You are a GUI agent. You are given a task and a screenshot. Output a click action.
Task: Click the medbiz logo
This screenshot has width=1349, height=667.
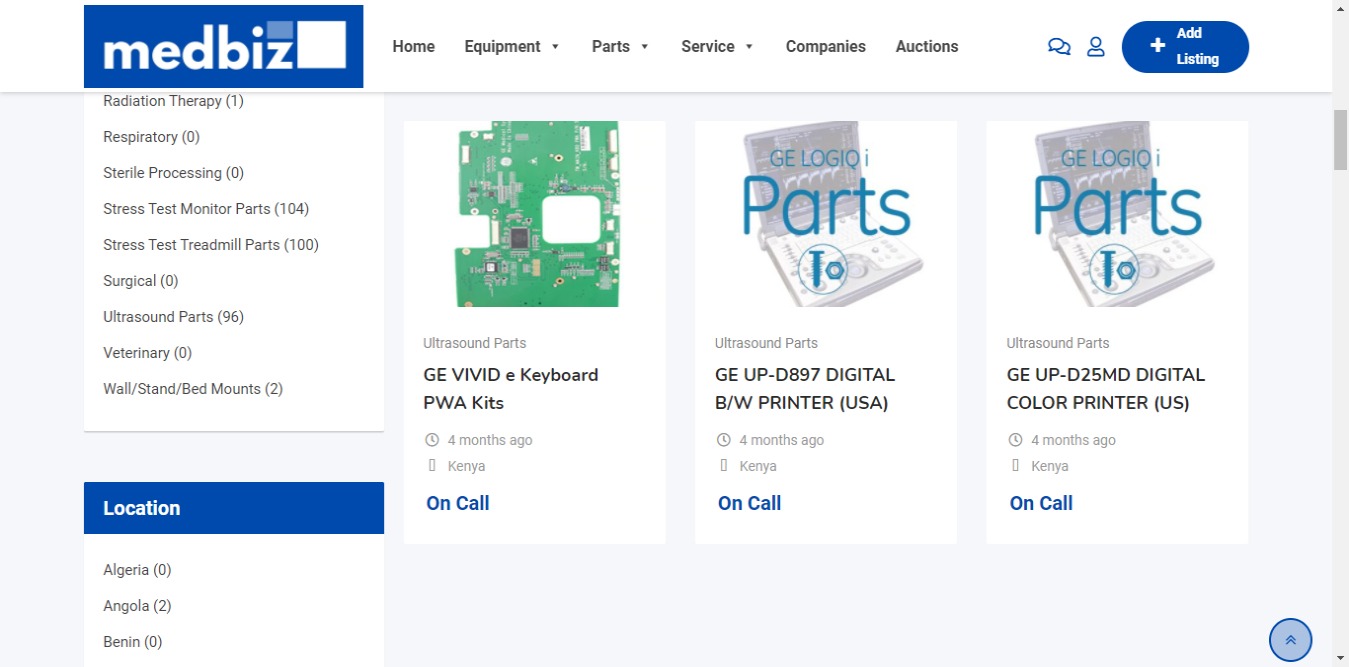click(x=223, y=47)
